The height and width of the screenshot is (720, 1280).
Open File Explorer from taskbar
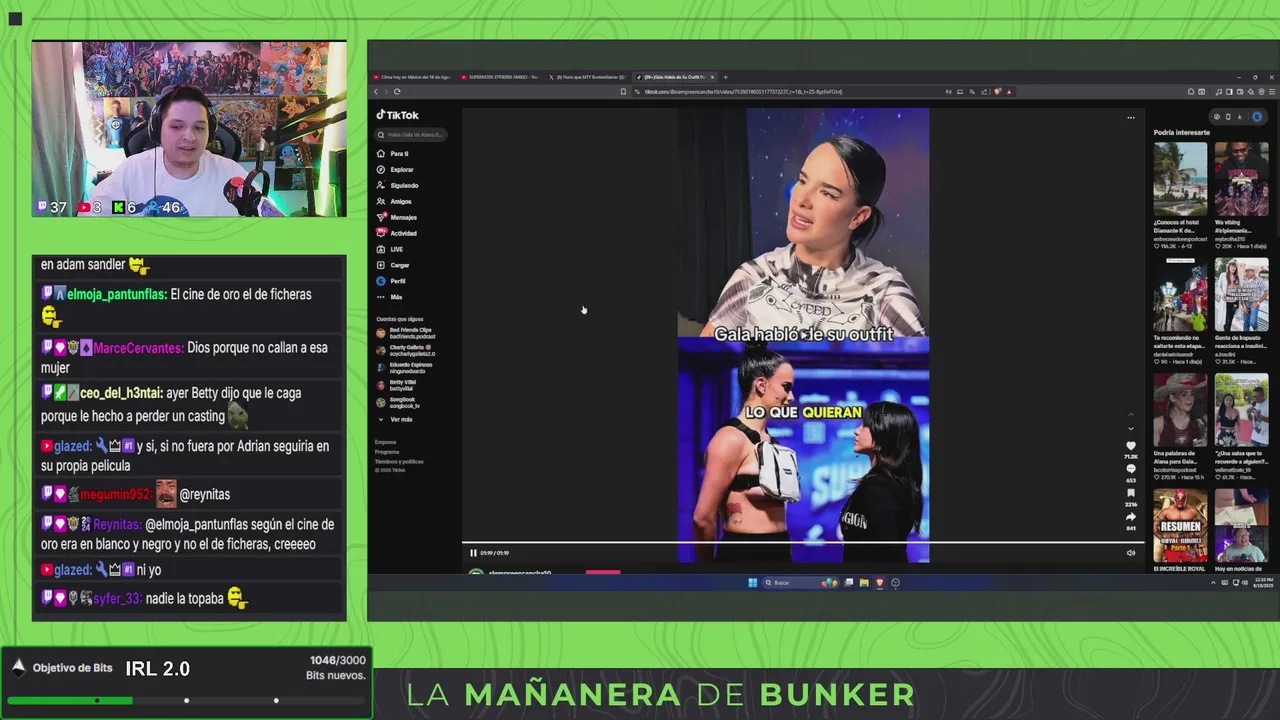click(864, 583)
